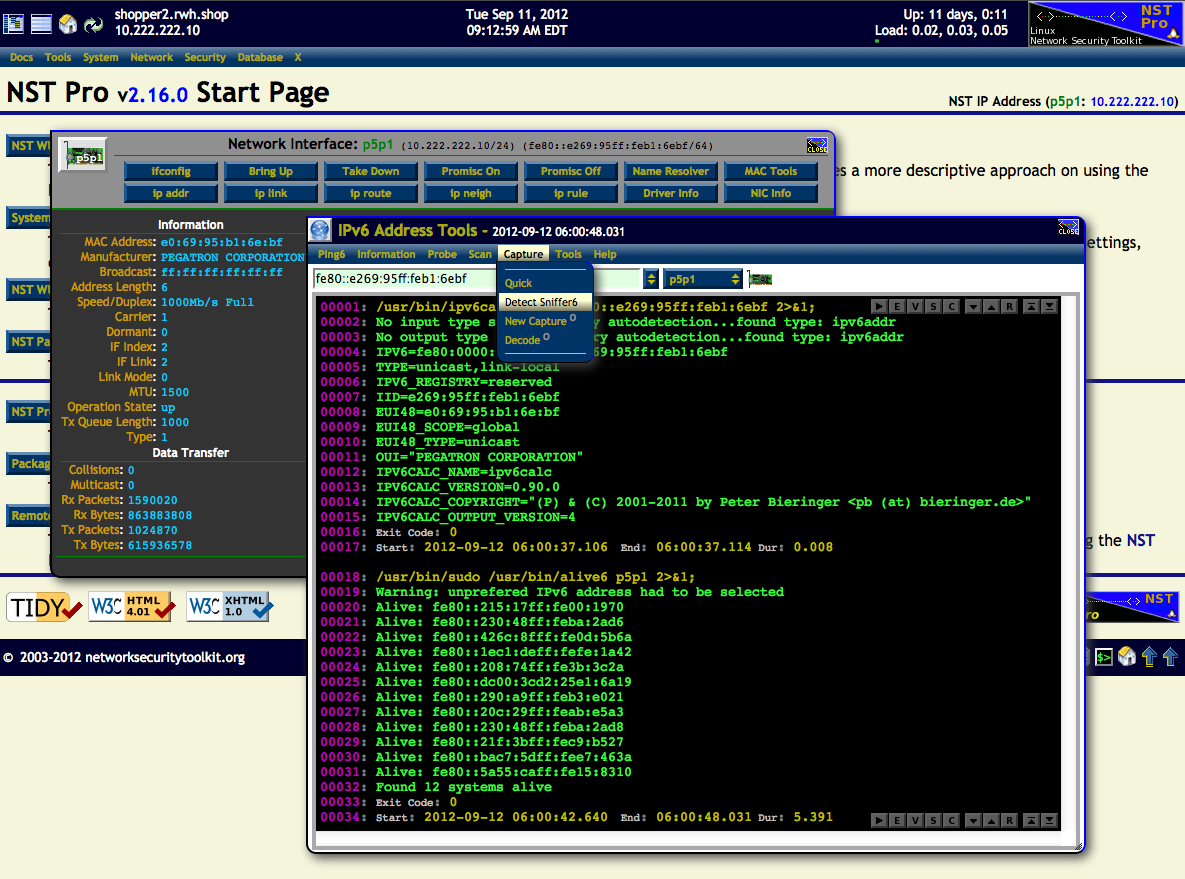Image resolution: width=1185 pixels, height=879 pixels.
Task: Open the Scan menu in IPv6 Address Tools
Action: click(480, 255)
